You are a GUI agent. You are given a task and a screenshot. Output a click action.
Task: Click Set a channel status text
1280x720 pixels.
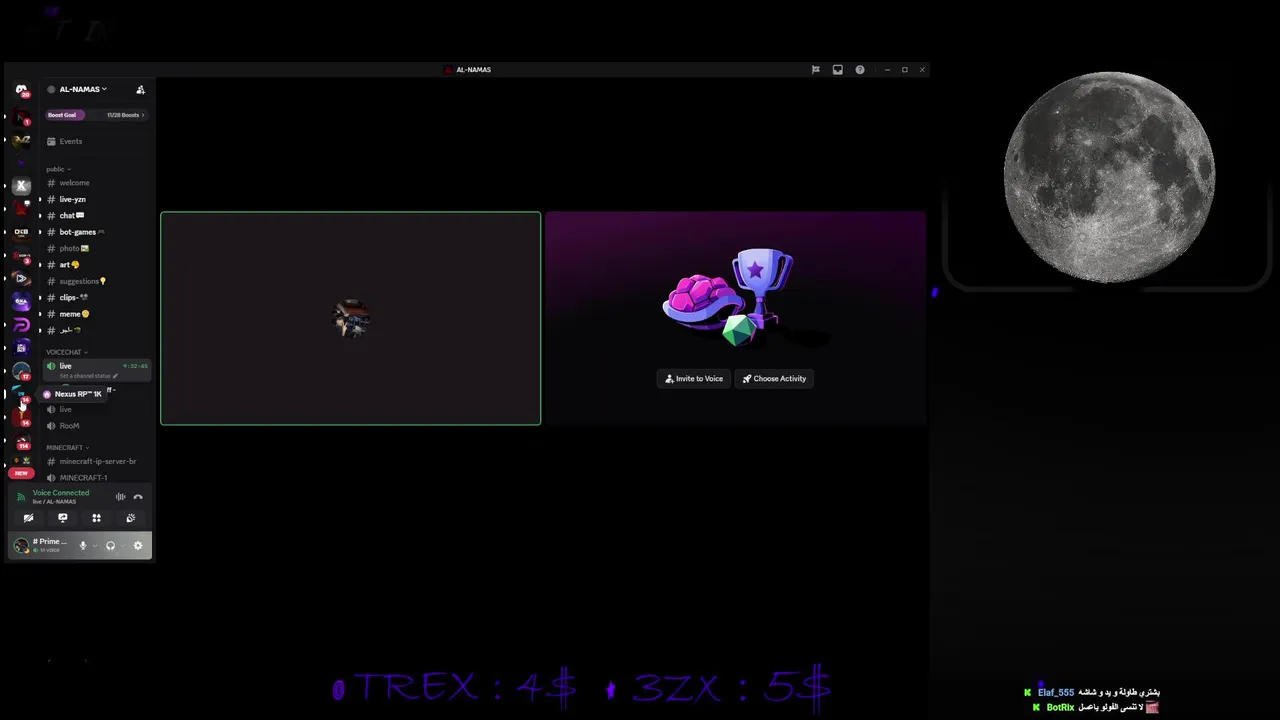click(85, 376)
